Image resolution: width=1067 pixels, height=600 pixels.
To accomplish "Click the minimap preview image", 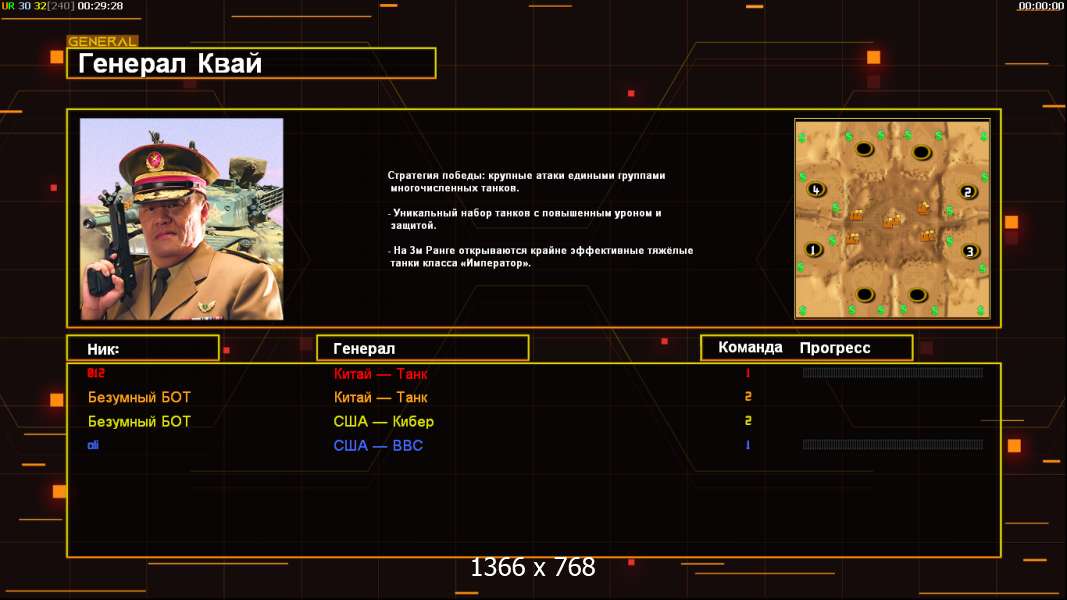I will click(x=892, y=218).
